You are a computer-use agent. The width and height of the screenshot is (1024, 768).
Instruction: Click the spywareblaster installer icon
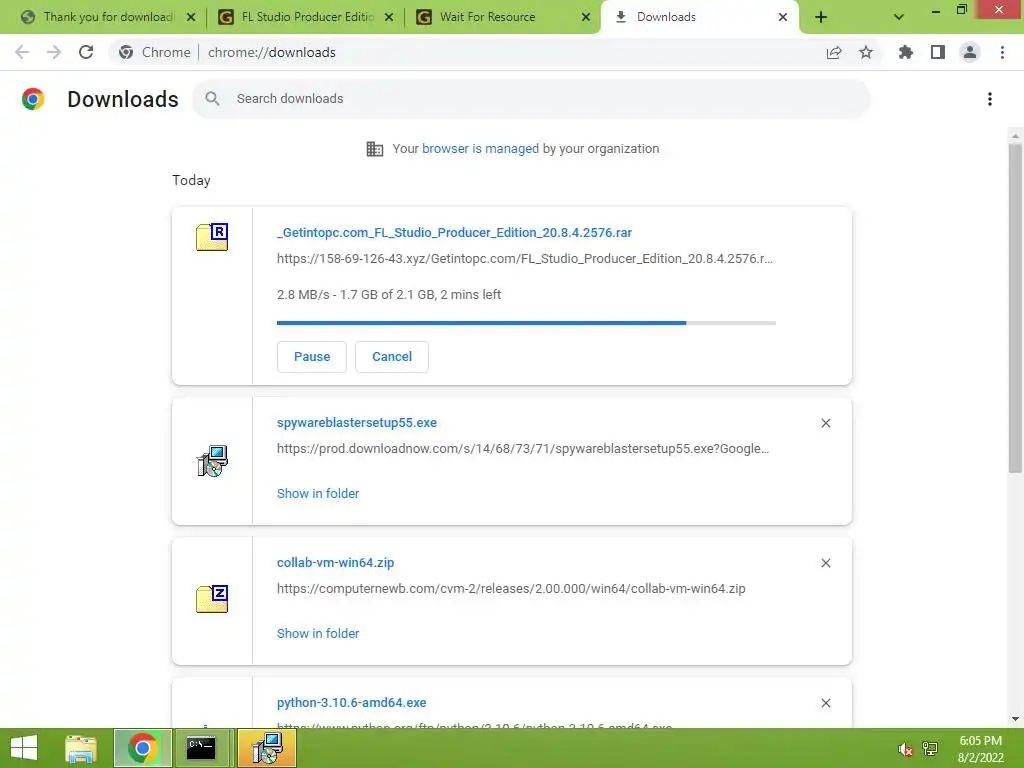(212, 461)
